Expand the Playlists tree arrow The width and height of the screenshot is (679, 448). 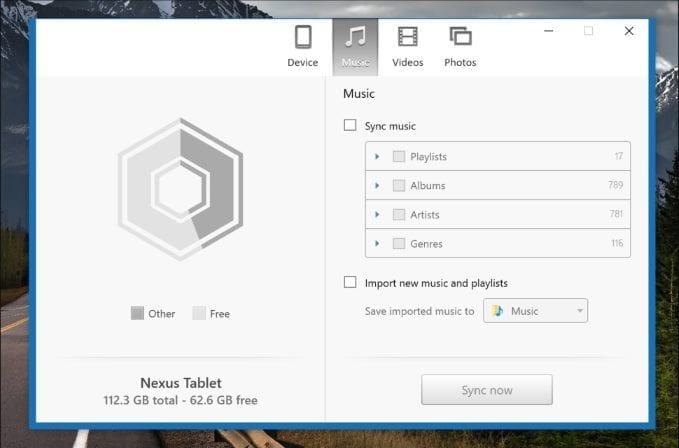[377, 157]
